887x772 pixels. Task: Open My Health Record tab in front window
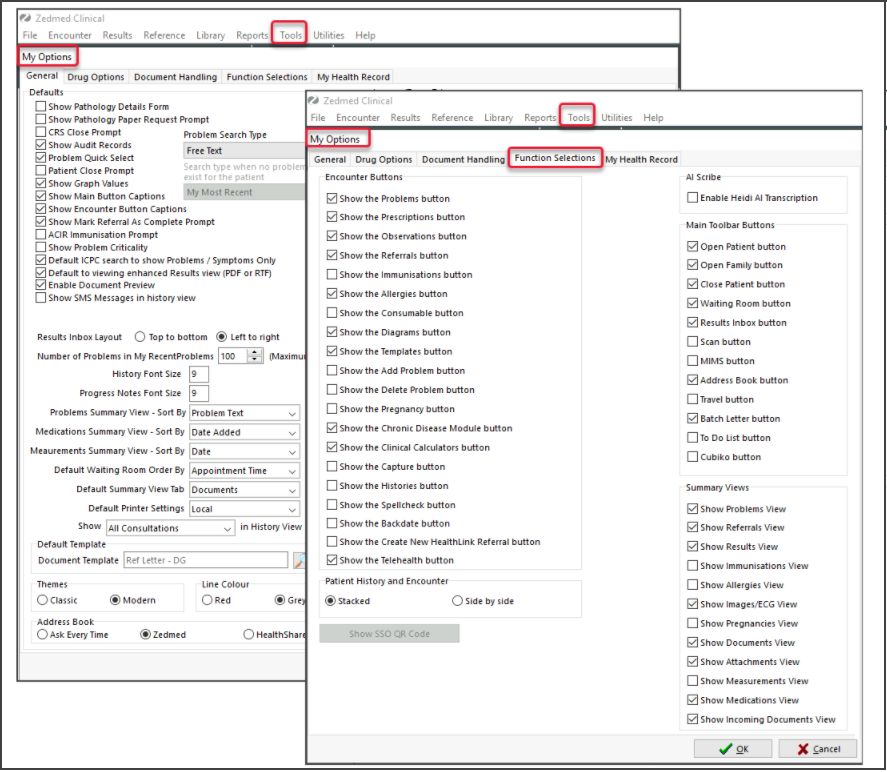point(641,159)
